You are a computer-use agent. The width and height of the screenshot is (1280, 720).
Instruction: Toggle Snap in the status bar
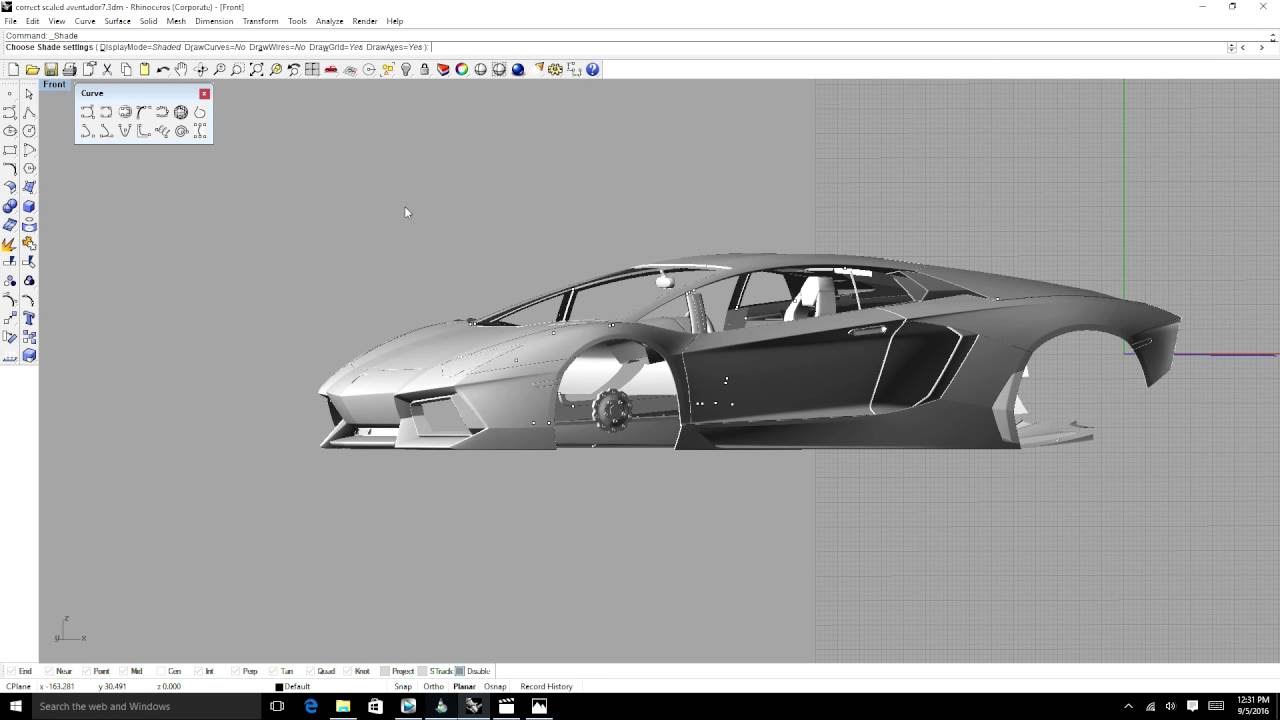(x=403, y=686)
